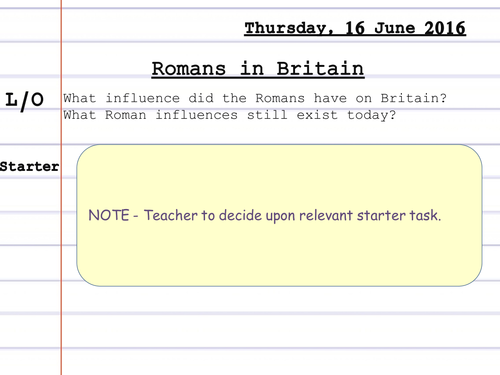This screenshot has height=375, width=500.
Task: Select the line 'What Roman influences still exist today?'
Action: [x=230, y=115]
